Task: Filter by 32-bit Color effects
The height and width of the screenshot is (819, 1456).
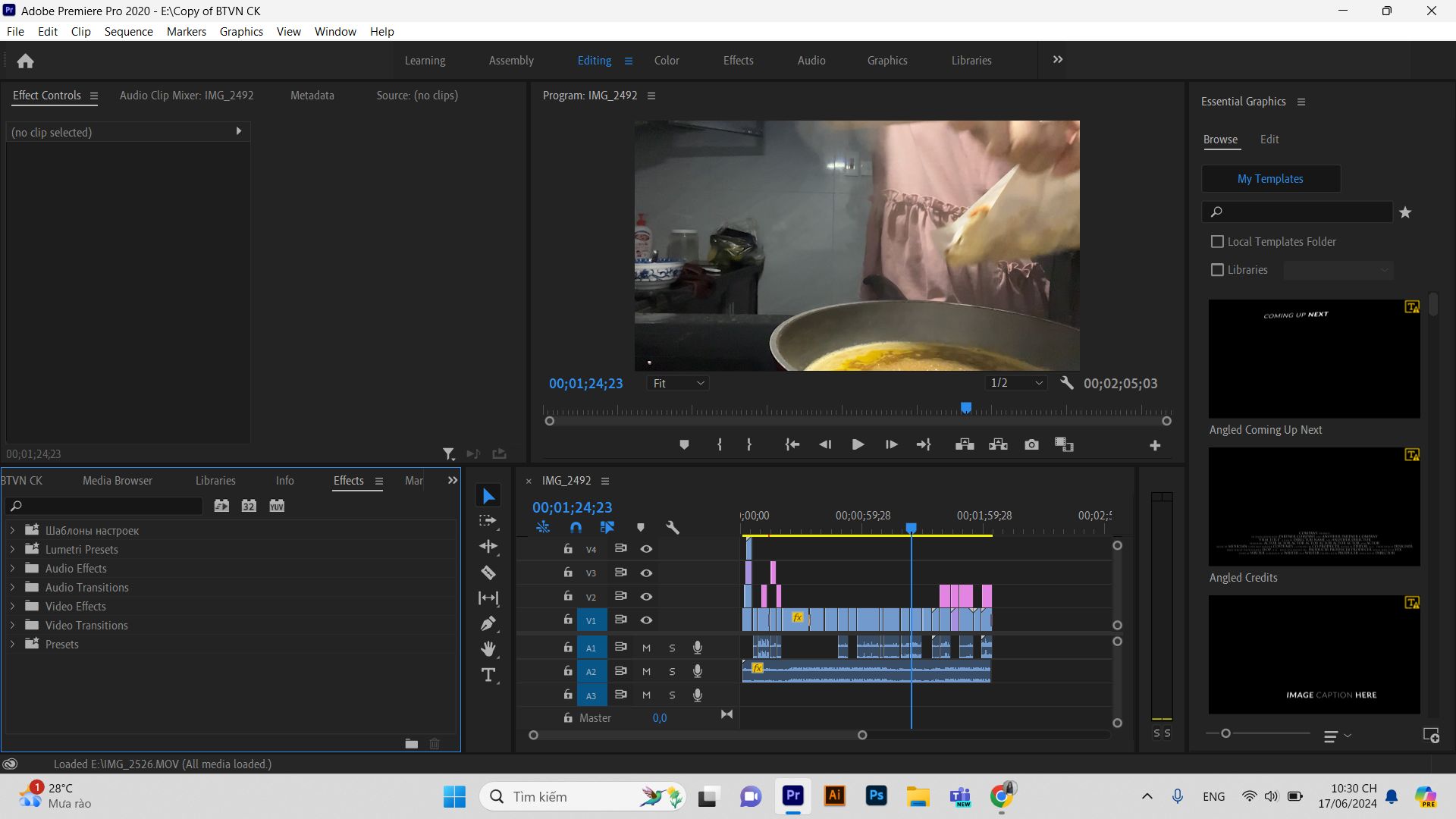Action: tap(249, 506)
